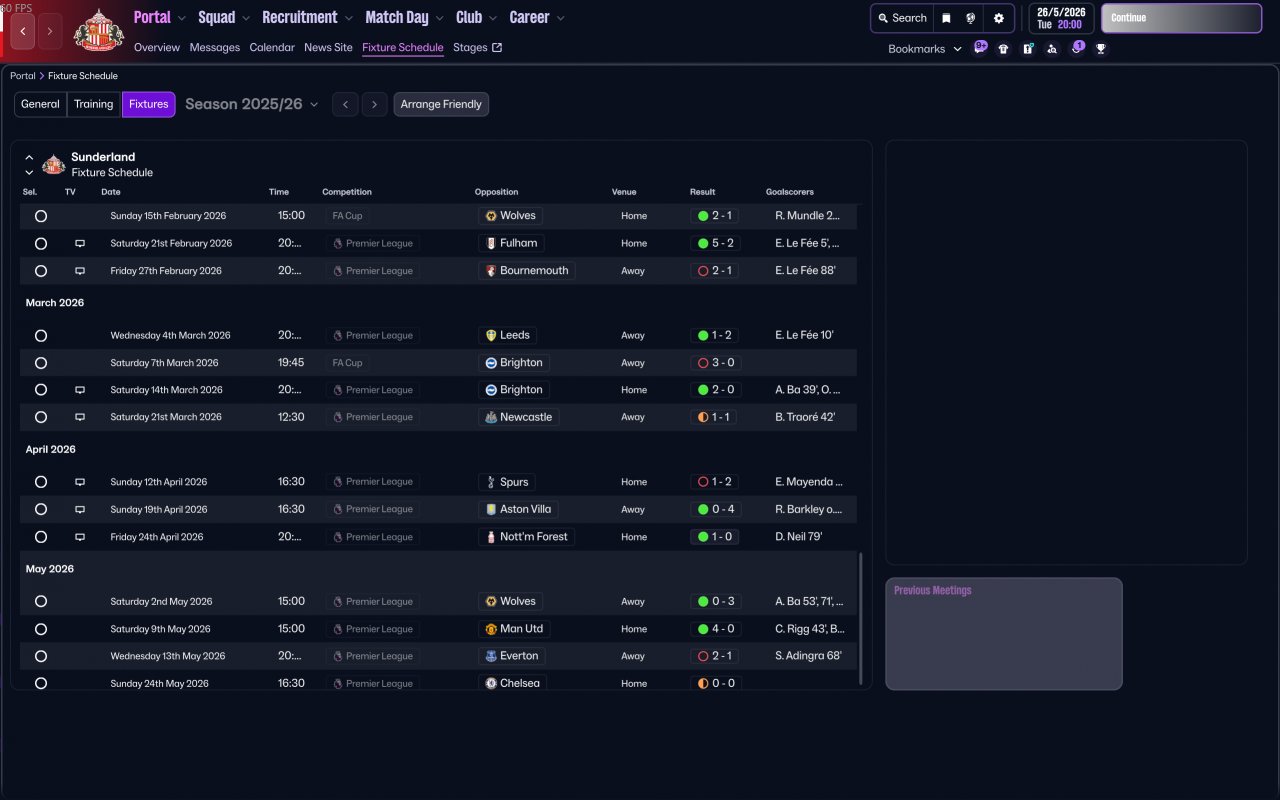Select the Wolves FA Cup fixture radio

41,216
